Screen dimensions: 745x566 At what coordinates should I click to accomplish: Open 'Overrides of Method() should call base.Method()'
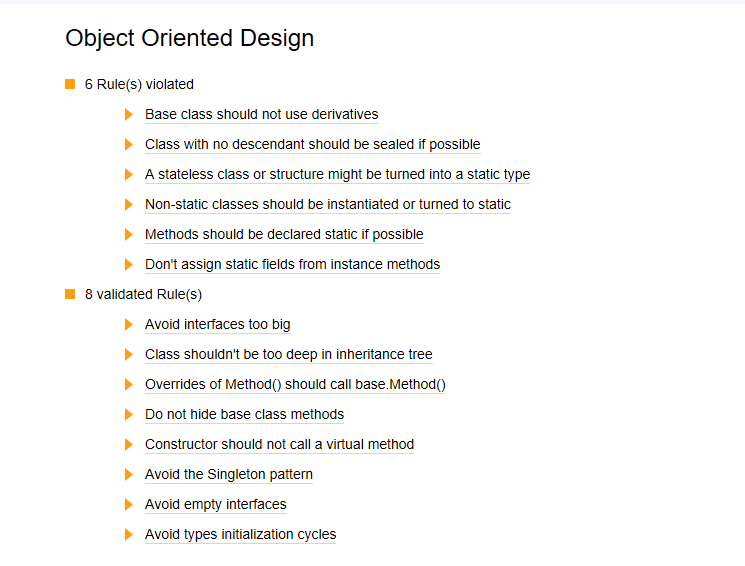(295, 384)
